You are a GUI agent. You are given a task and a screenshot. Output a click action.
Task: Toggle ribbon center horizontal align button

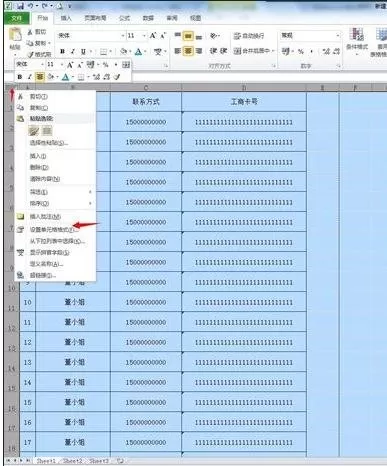tap(188, 51)
